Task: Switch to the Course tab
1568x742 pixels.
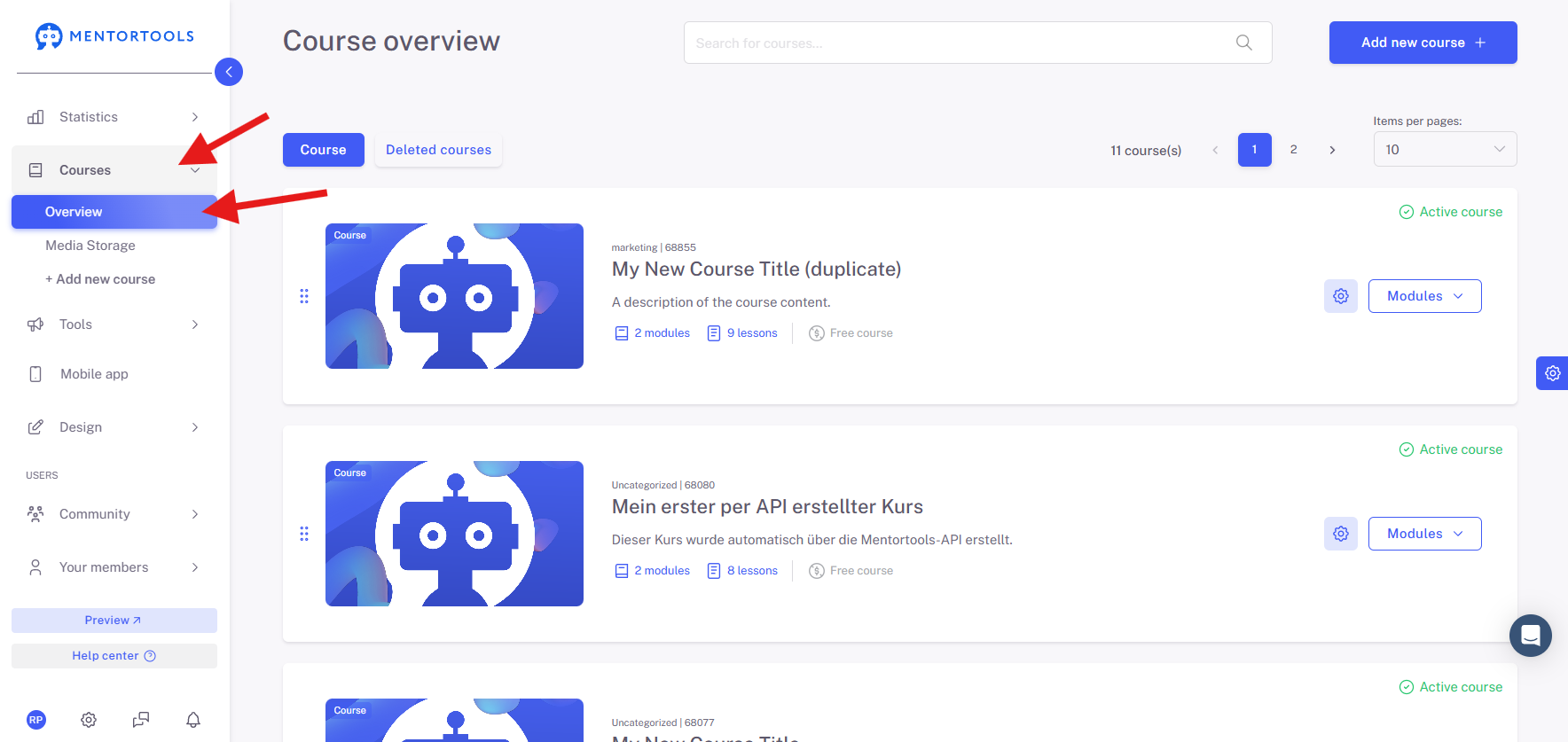Action: click(324, 150)
